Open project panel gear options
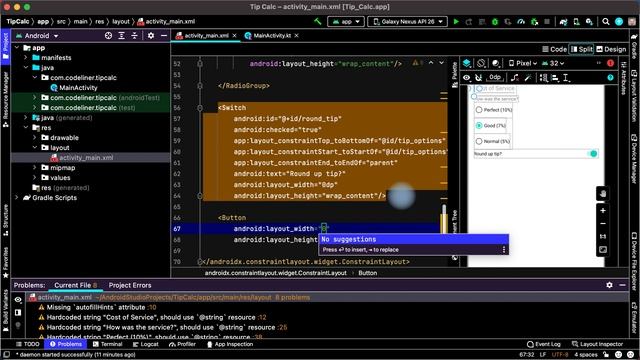The image size is (640, 360). click(x=151, y=36)
